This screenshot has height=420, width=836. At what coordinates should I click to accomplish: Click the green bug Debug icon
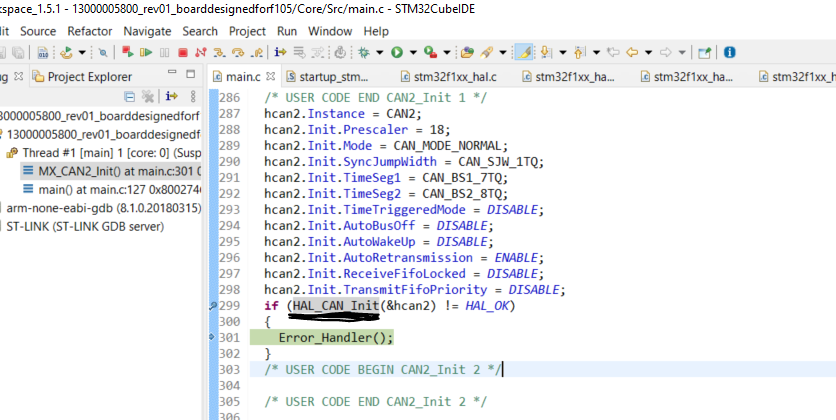click(364, 52)
